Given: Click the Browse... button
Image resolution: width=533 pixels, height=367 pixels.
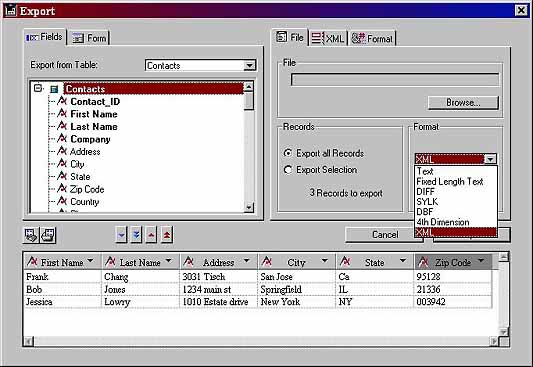Looking at the screenshot, I should tap(463, 103).
